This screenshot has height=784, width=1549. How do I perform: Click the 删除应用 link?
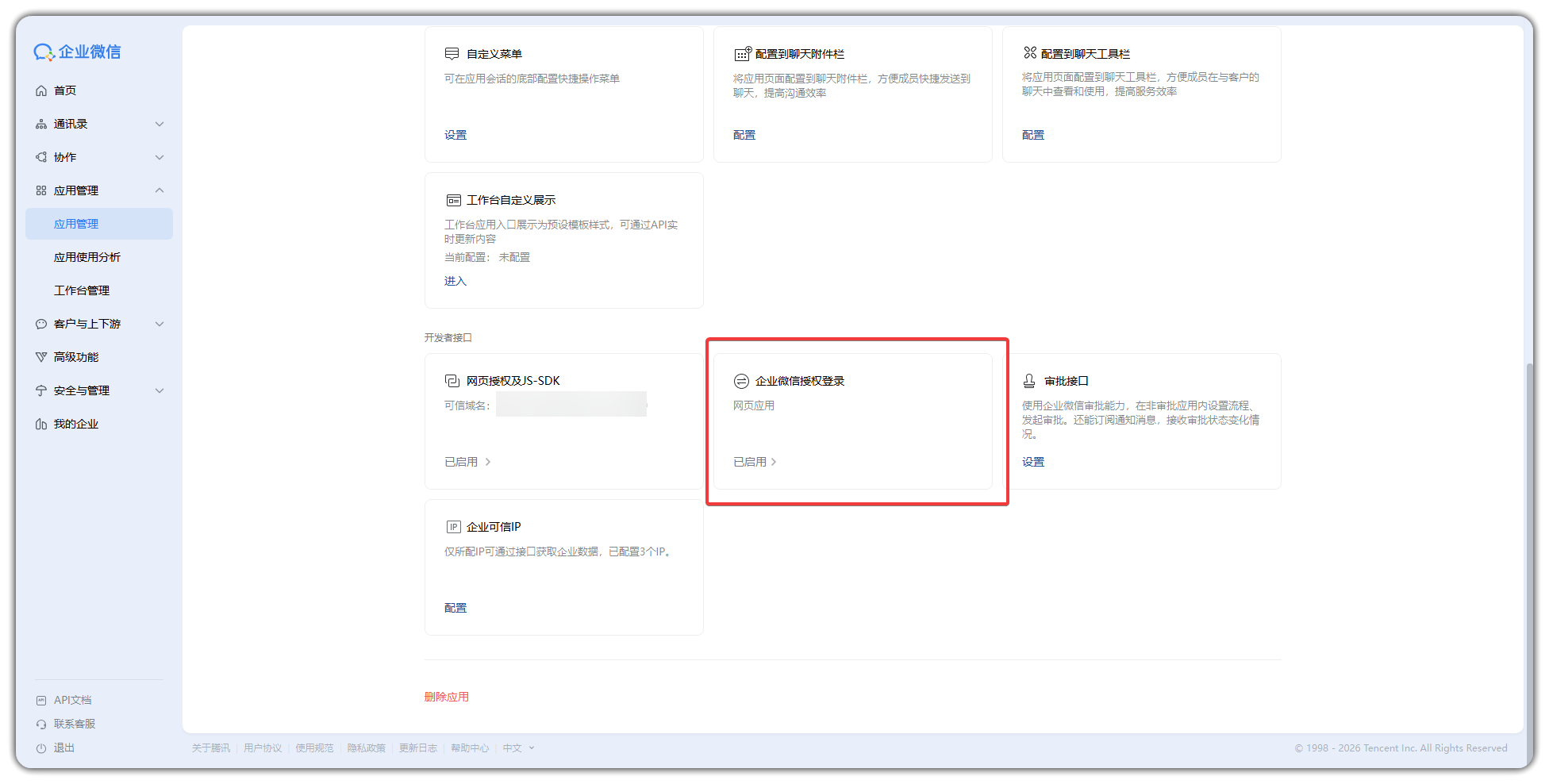(446, 696)
